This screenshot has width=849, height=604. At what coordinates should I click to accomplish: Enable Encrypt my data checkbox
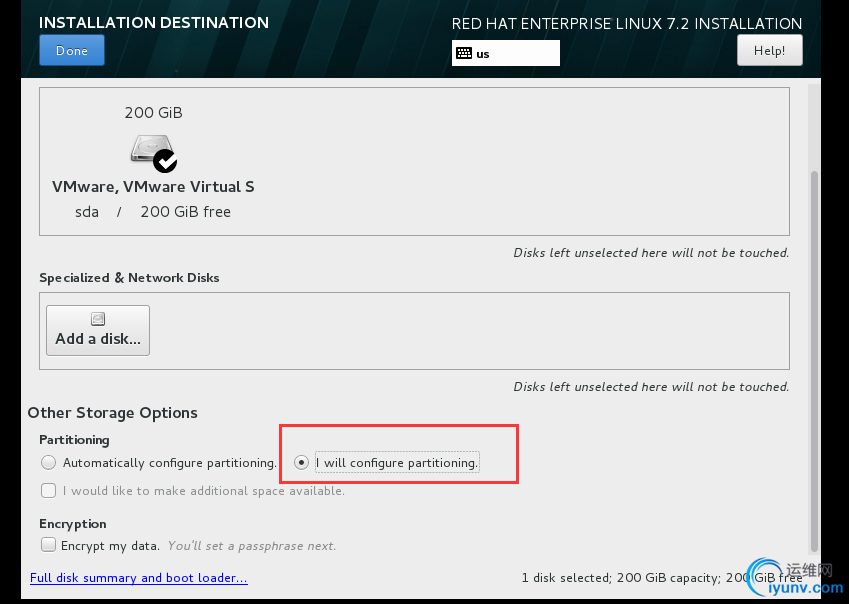[49, 544]
